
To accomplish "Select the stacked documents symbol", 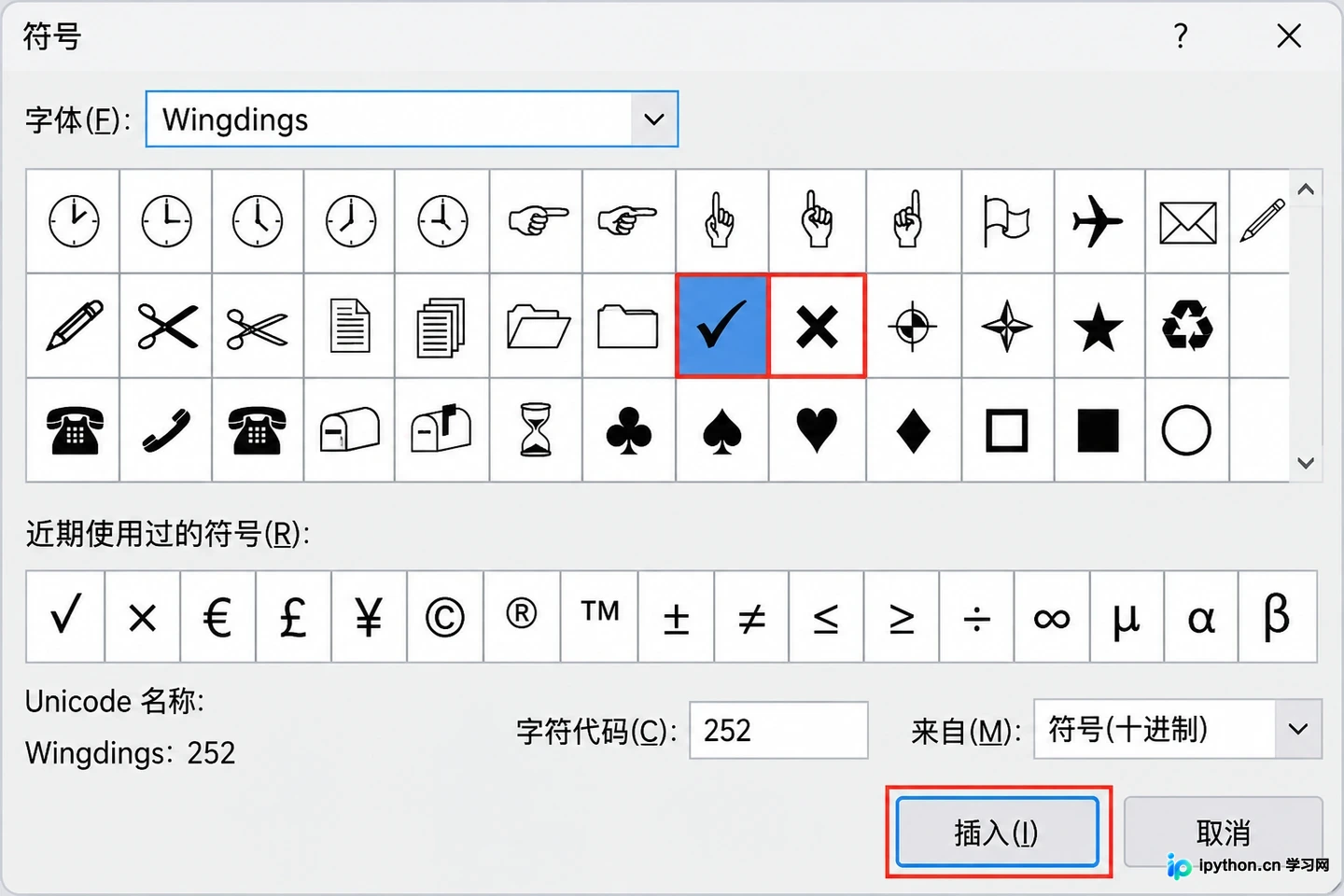I will tap(441, 326).
